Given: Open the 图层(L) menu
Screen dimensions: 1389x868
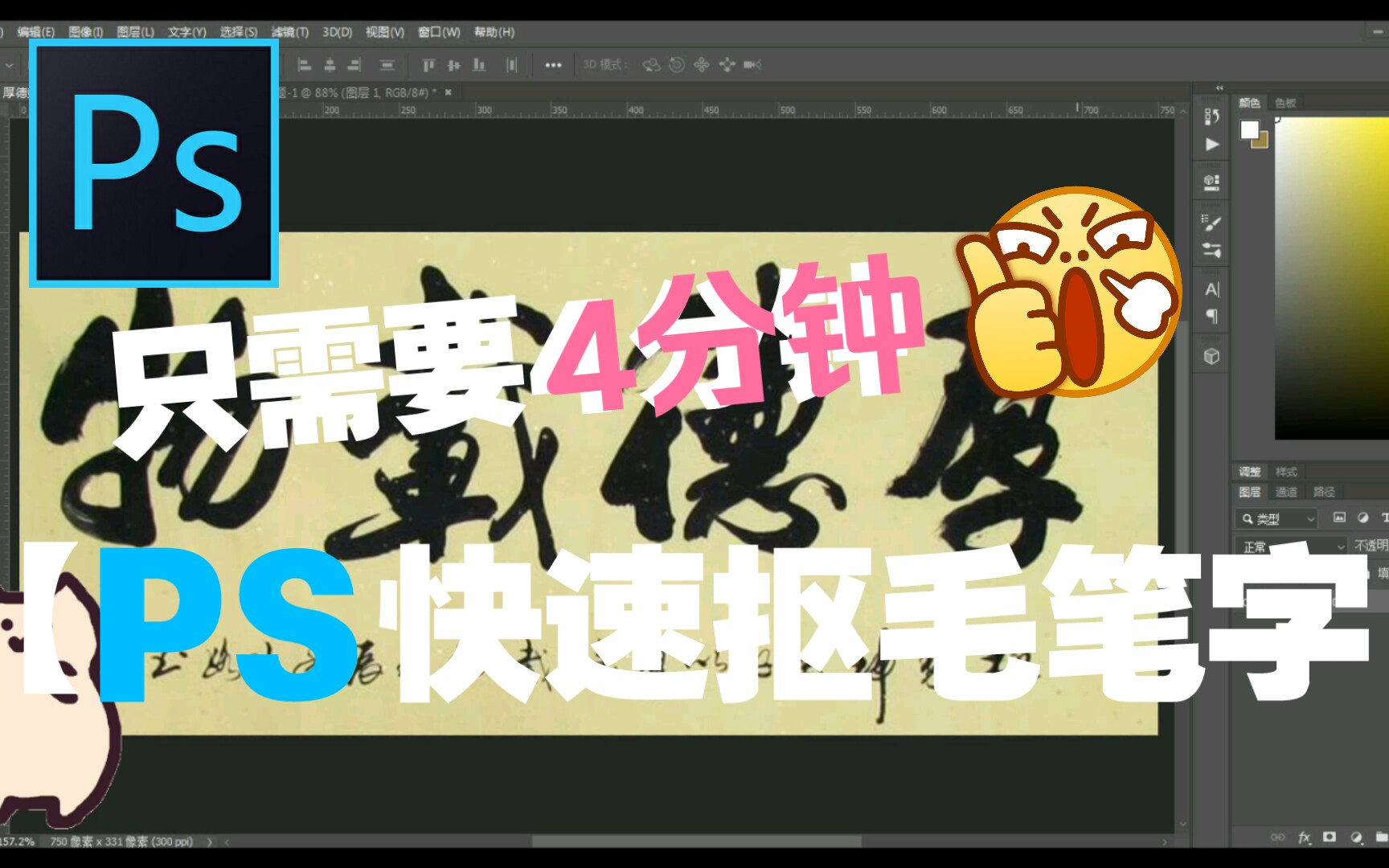Looking at the screenshot, I should (x=135, y=32).
